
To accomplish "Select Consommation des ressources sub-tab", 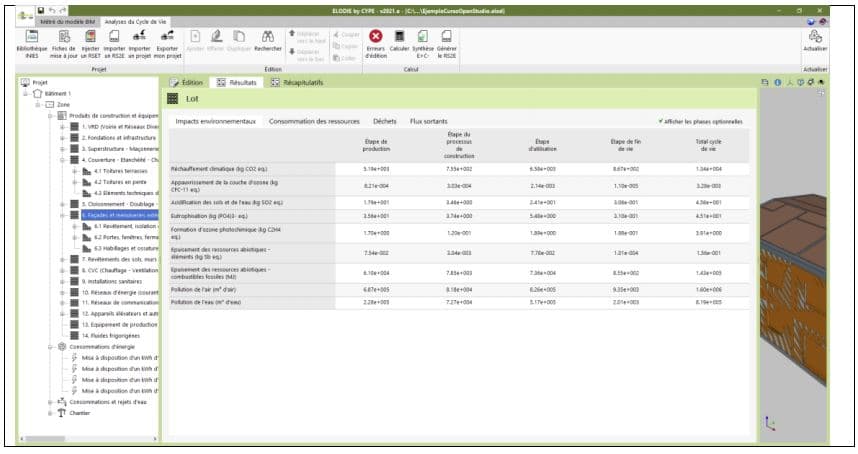I will pyautogui.click(x=314, y=121).
